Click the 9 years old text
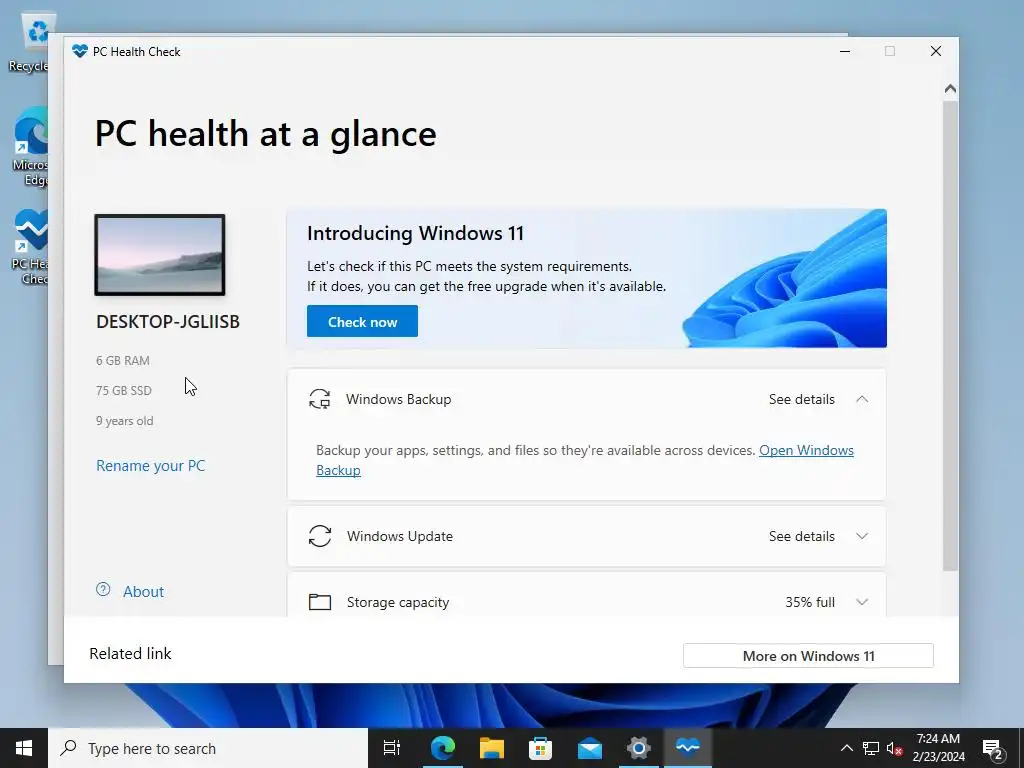This screenshot has height=768, width=1024. [x=125, y=421]
